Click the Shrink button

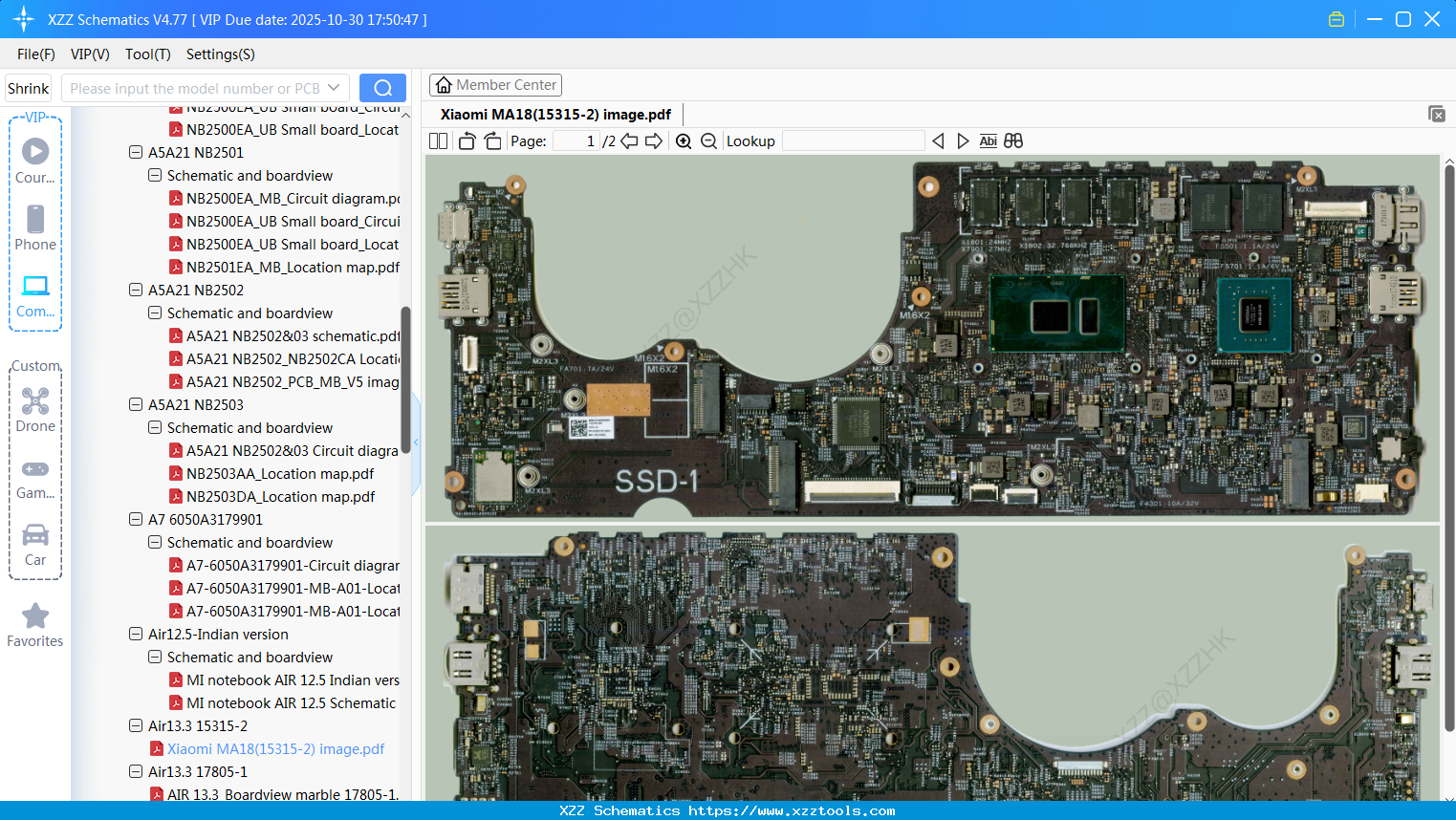point(29,88)
